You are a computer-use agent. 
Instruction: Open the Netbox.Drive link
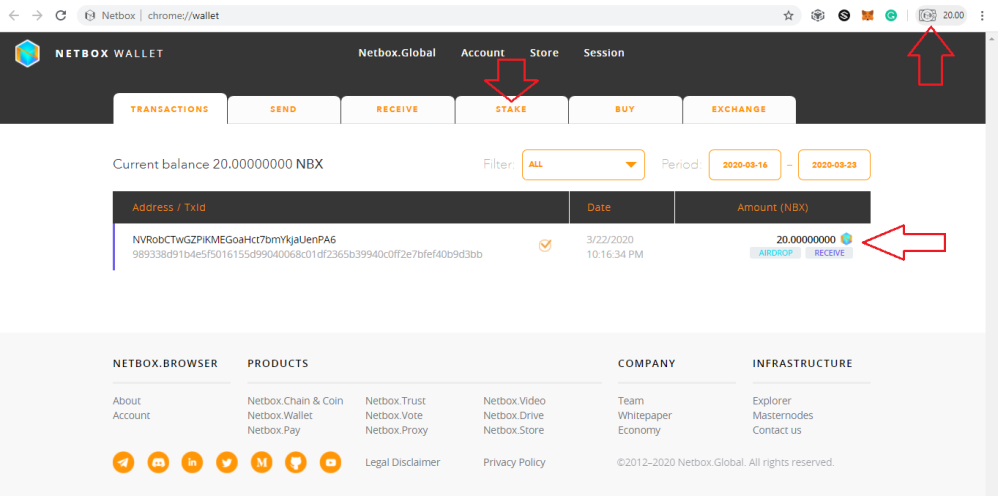514,415
